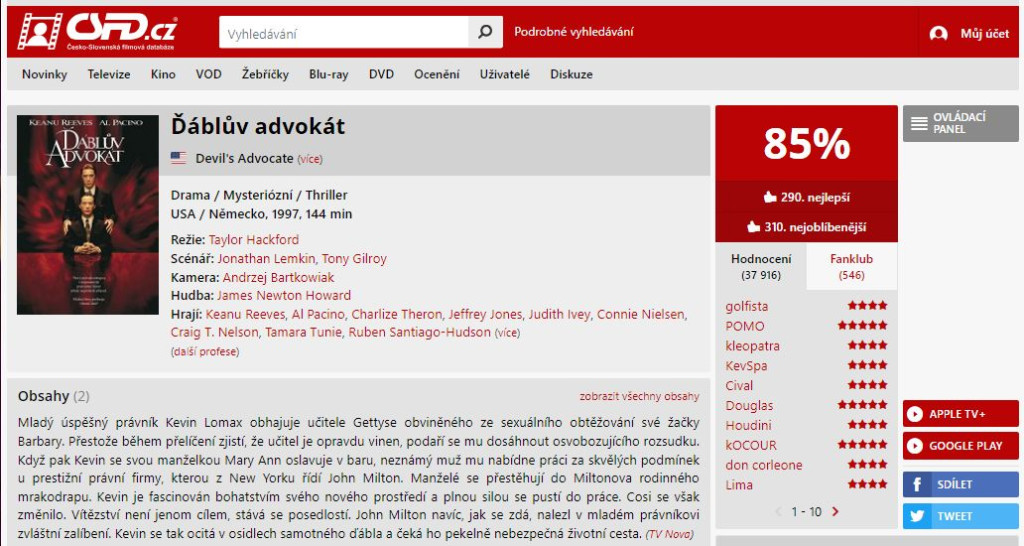The image size is (1024, 546).
Task: Open the DVD menu
Action: click(381, 74)
